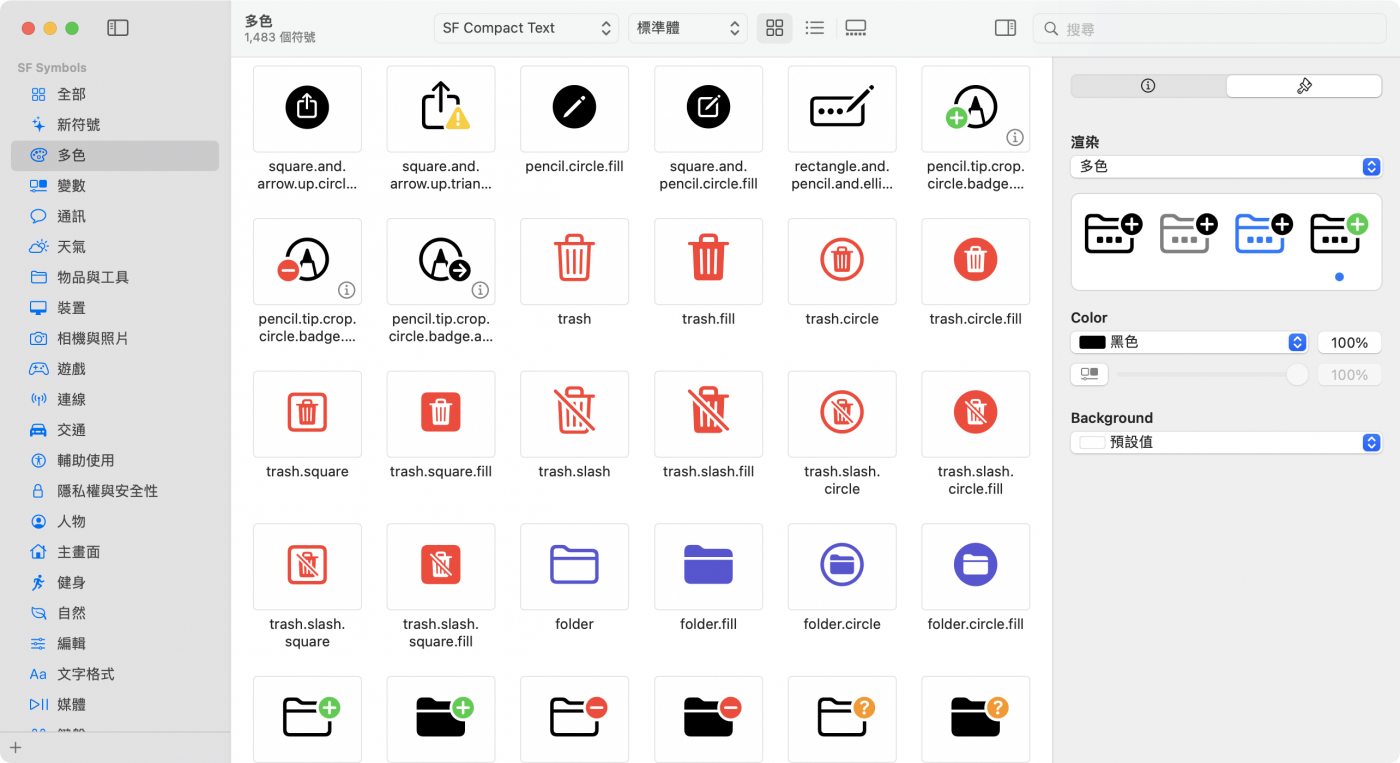Screen dimensions: 1400x763
Task: Go to 通訊 category
Action: [x=115, y=216]
